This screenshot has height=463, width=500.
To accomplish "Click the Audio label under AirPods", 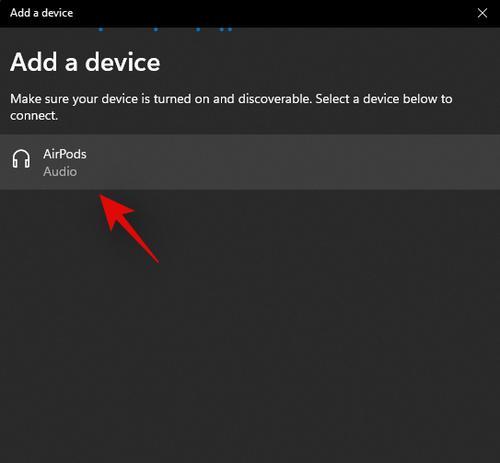I will click(60, 172).
